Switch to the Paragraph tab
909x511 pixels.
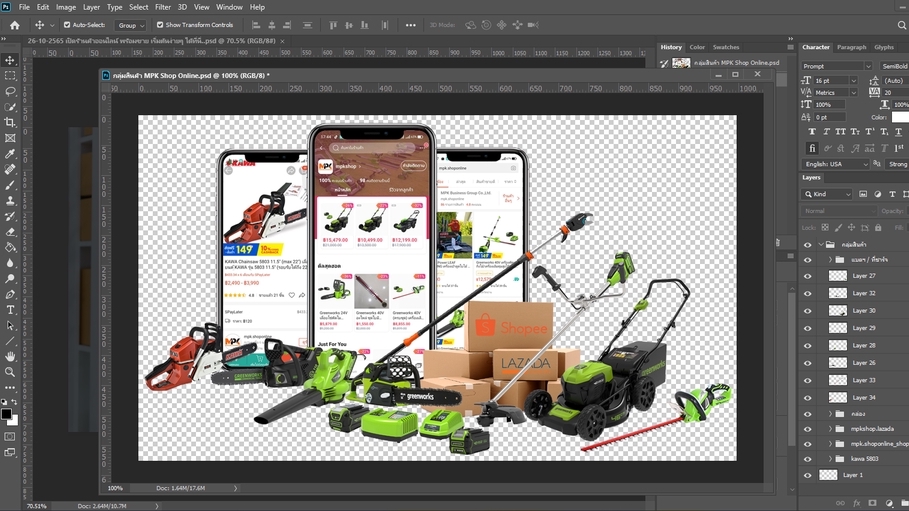pyautogui.click(x=851, y=47)
